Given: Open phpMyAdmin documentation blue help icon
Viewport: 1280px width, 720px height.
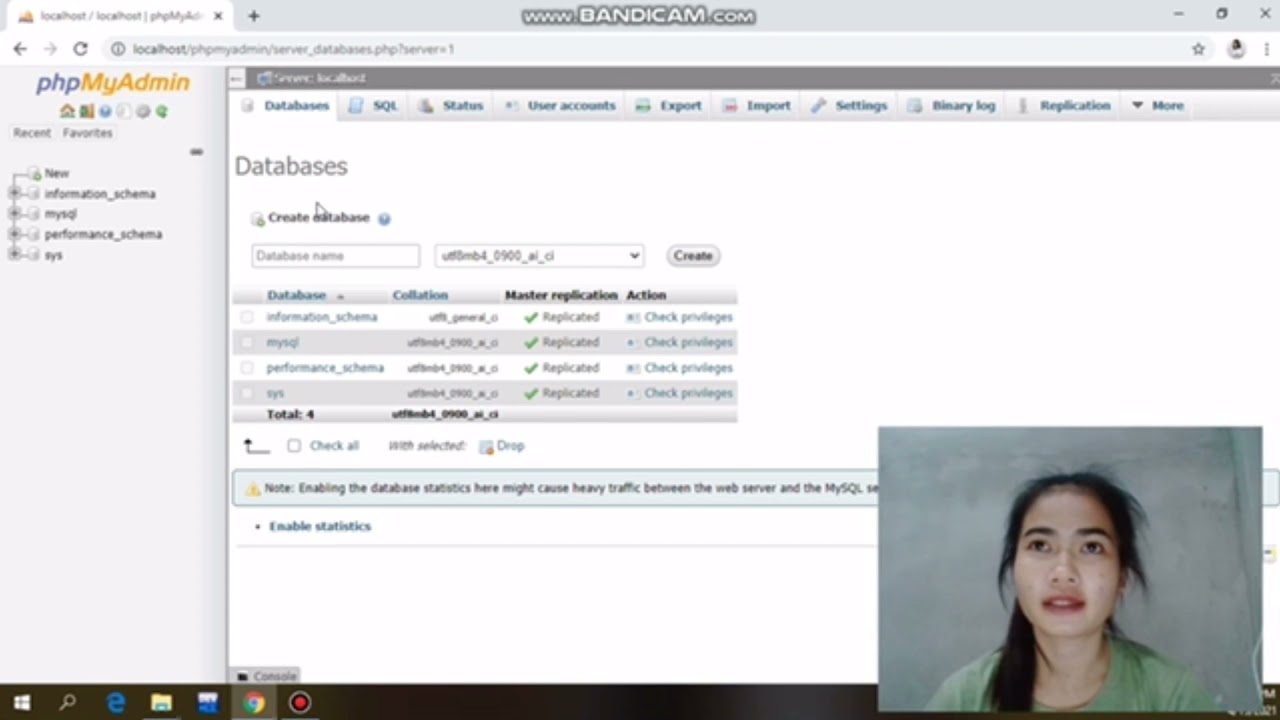Looking at the screenshot, I should (105, 111).
